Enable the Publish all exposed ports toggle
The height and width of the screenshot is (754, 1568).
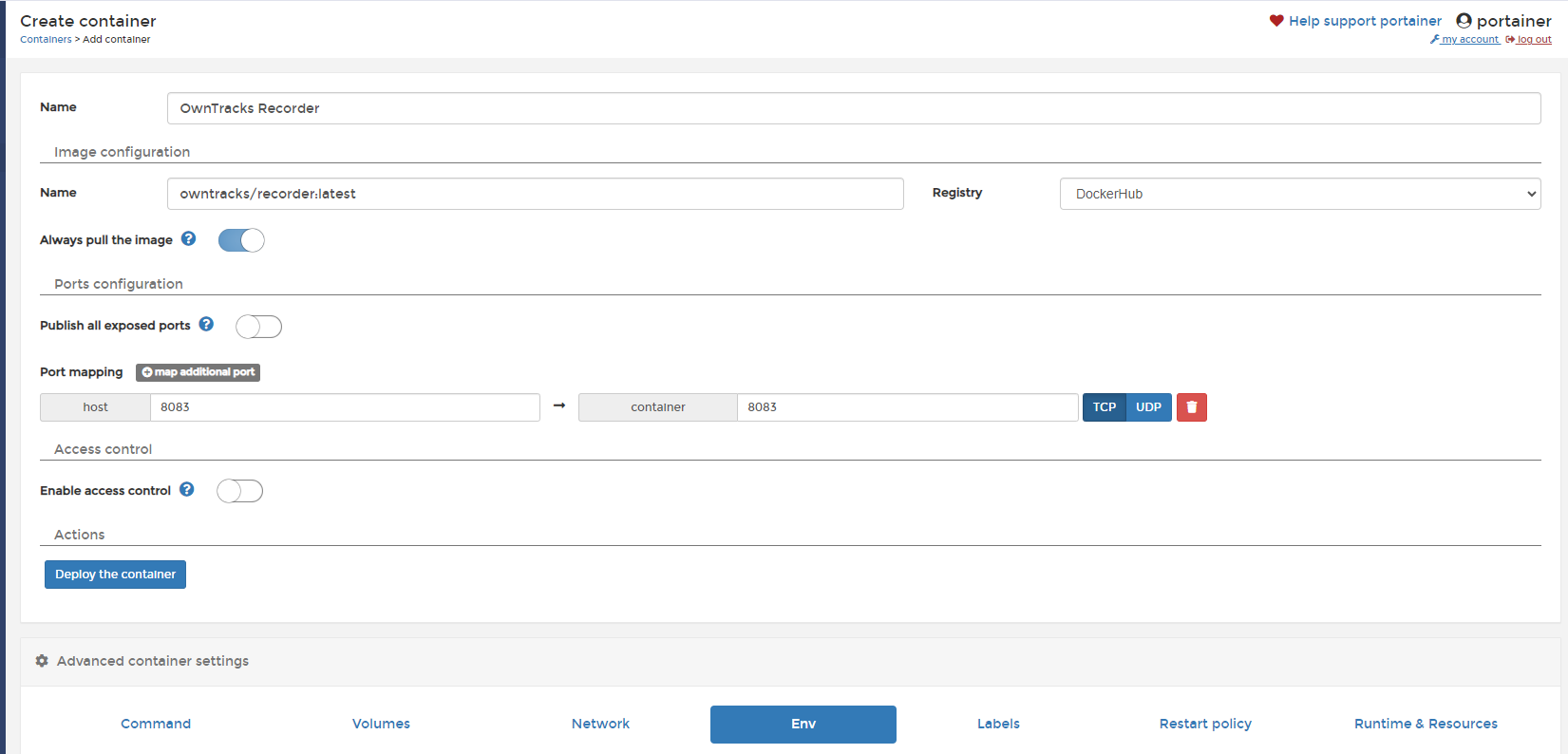pyautogui.click(x=258, y=327)
